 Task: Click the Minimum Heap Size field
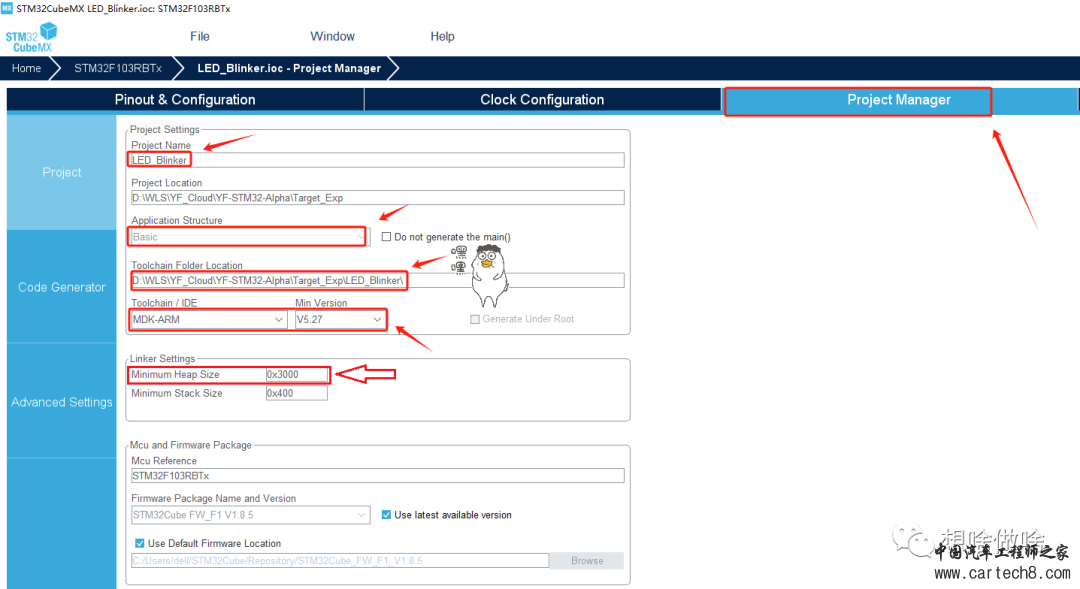click(297, 375)
